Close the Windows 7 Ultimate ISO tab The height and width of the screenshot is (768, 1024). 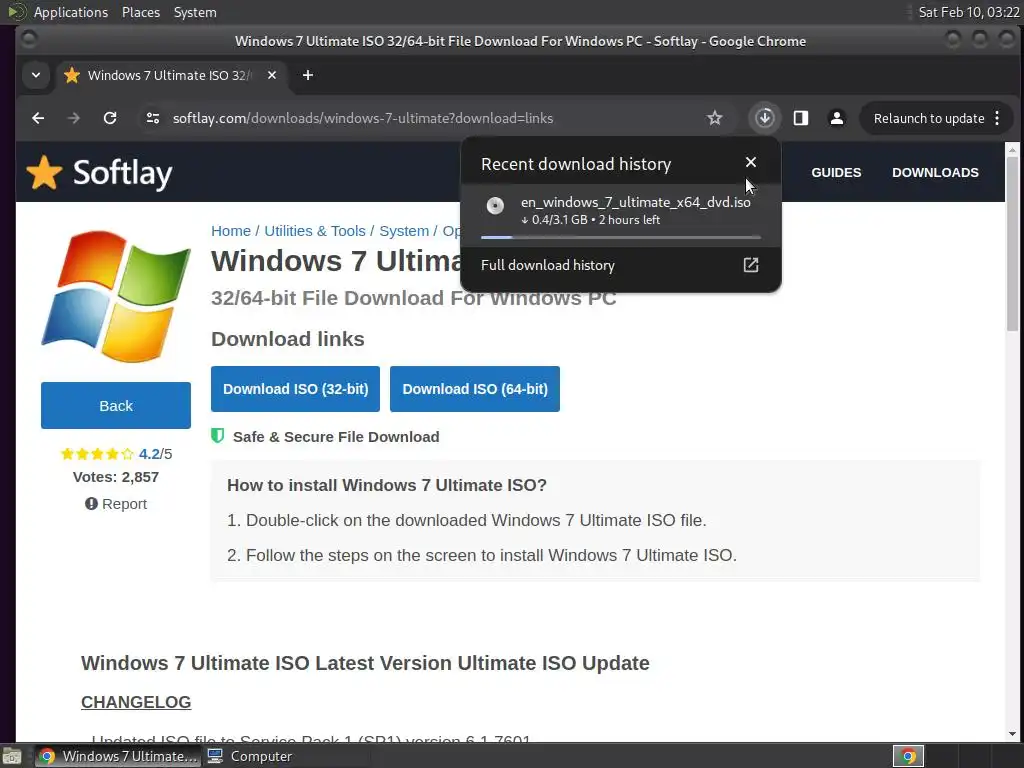click(x=272, y=75)
